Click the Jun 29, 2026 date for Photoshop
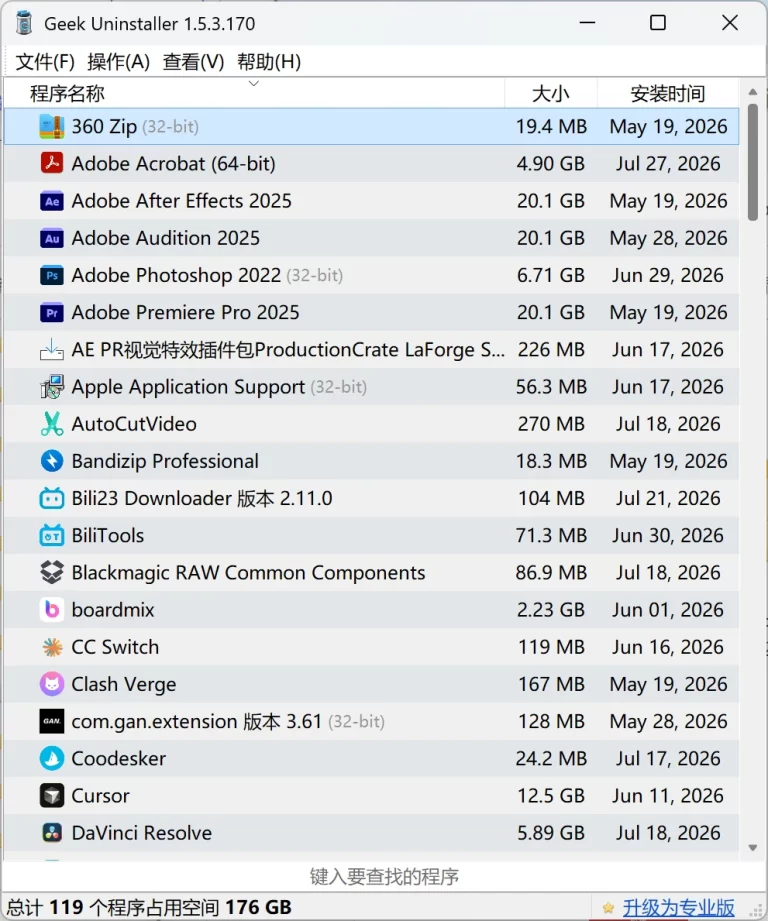Viewport: 768px width, 921px height. (x=668, y=275)
